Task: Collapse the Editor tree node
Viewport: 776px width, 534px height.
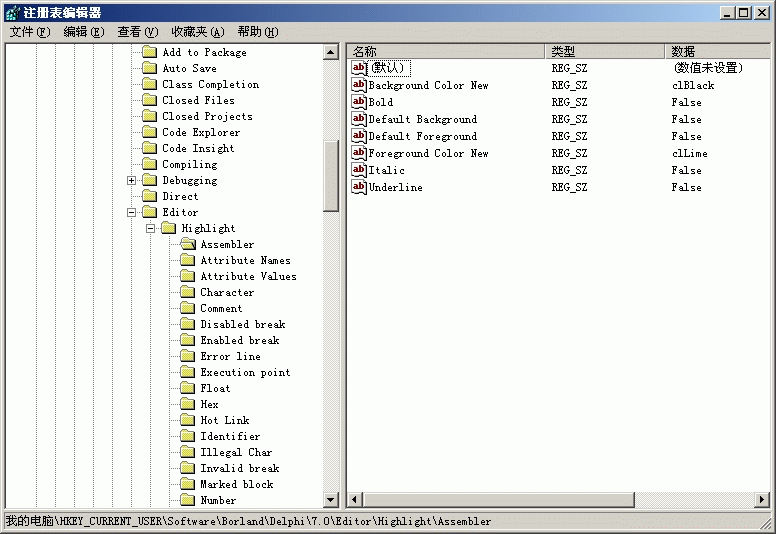Action: click(x=132, y=213)
